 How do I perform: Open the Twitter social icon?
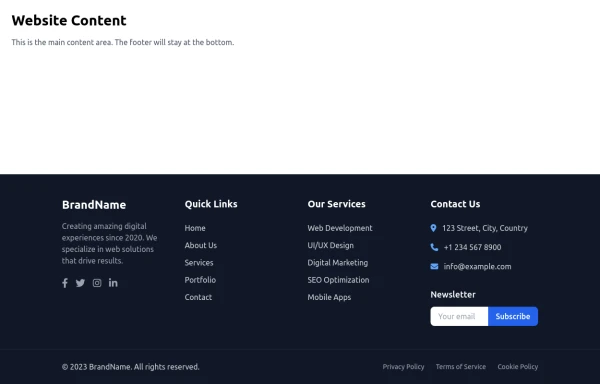click(x=80, y=283)
